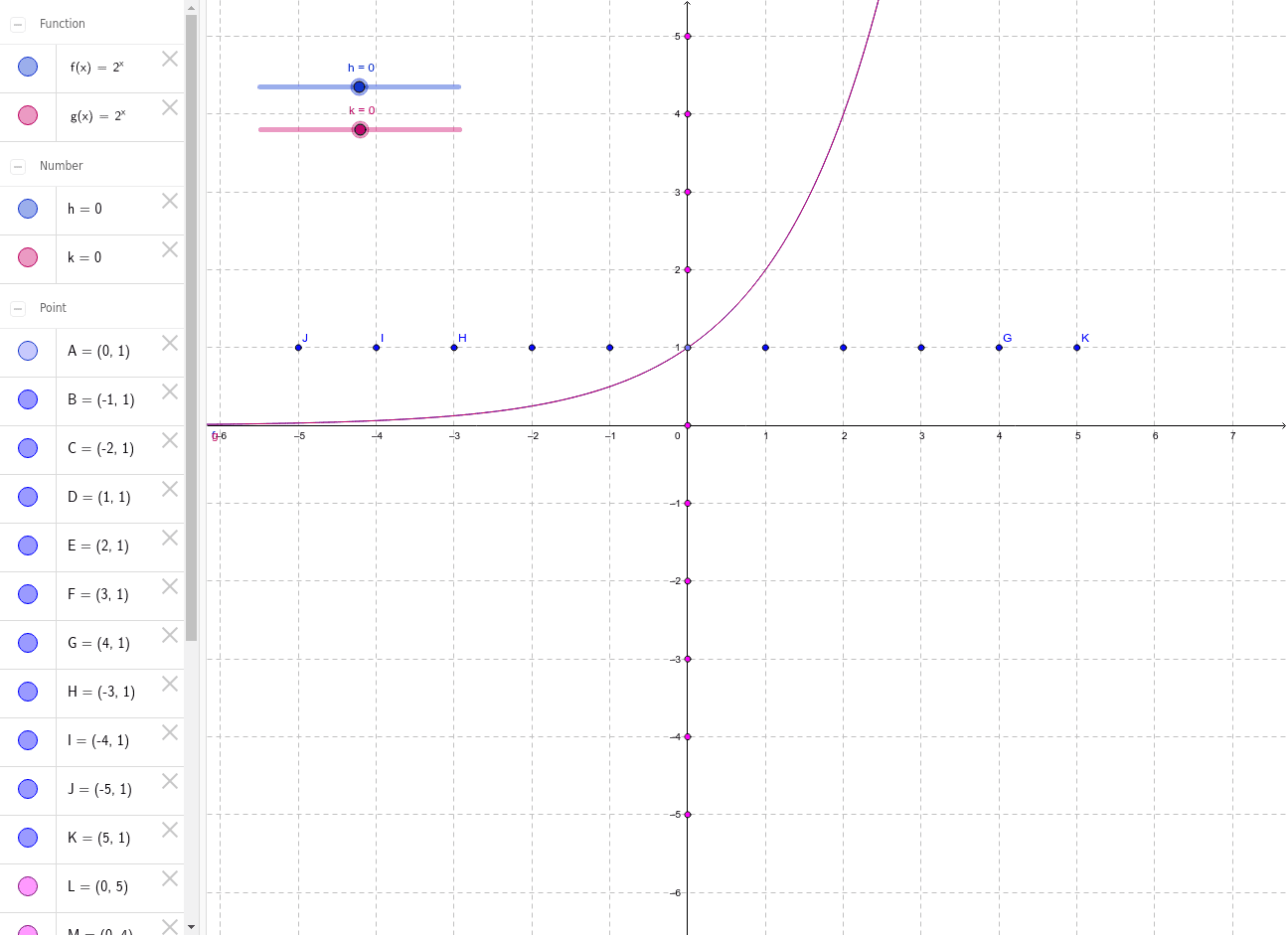Click algebra panel scroll-up arrow
1288x937 pixels.
coord(191,6)
